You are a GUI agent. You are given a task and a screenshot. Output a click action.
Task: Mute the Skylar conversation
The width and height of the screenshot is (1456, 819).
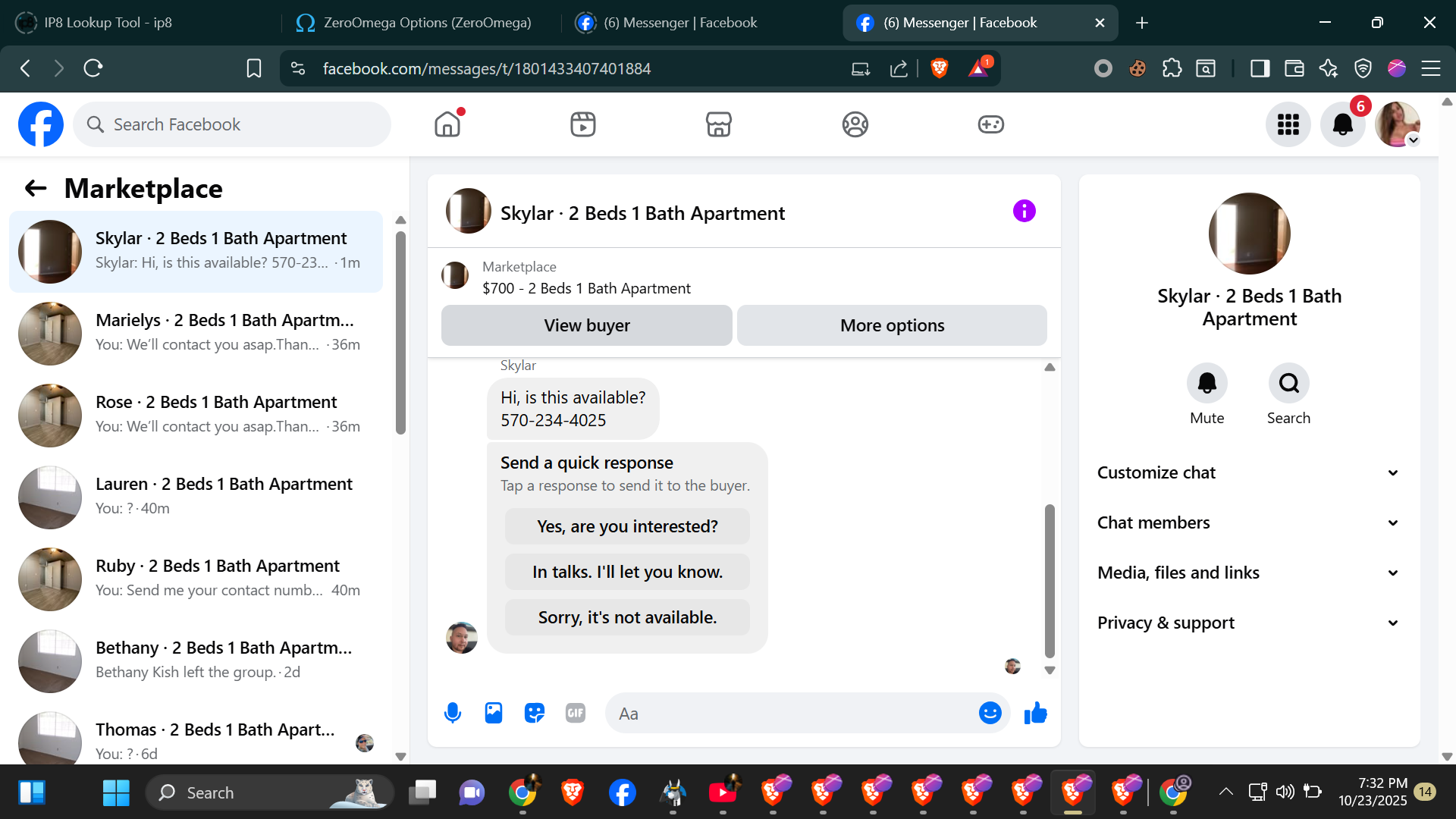[1207, 384]
